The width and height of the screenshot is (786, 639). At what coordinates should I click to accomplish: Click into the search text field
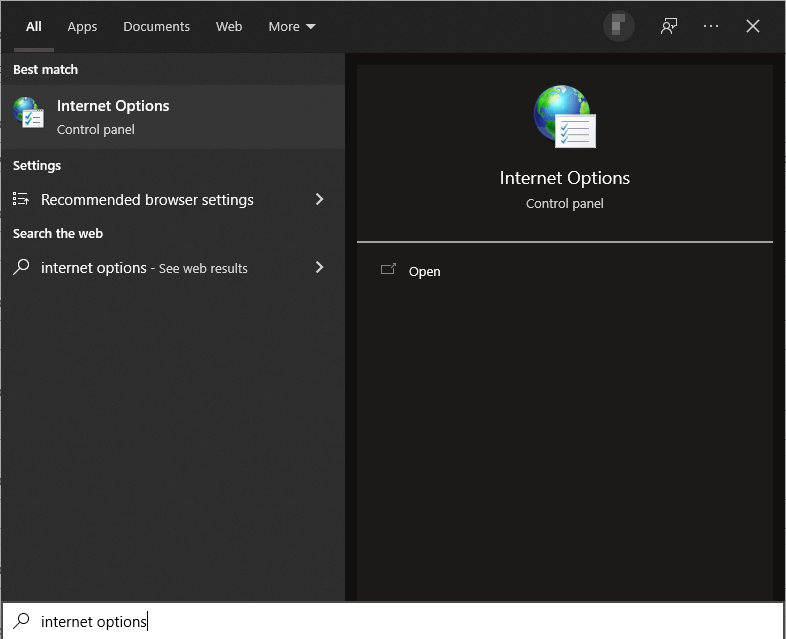click(x=400, y=621)
